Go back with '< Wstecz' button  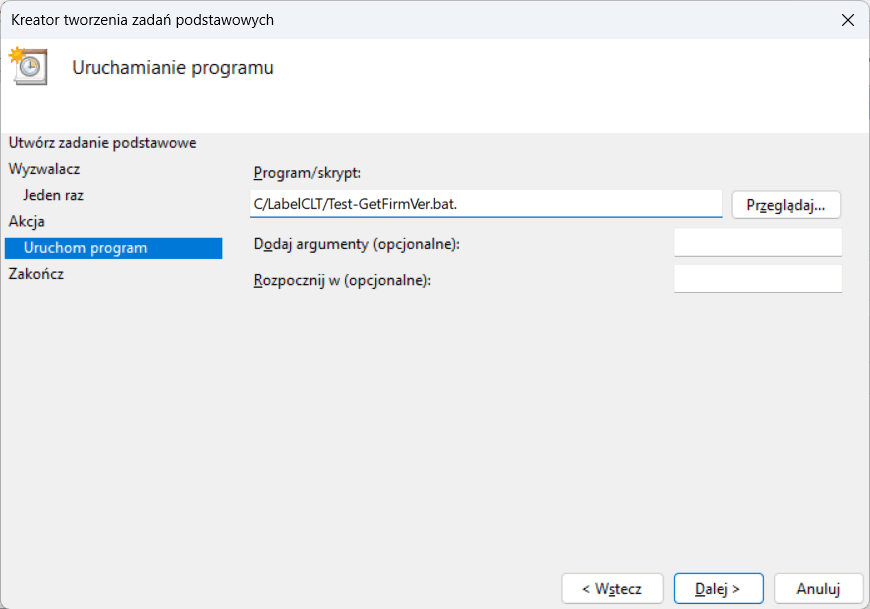point(612,588)
